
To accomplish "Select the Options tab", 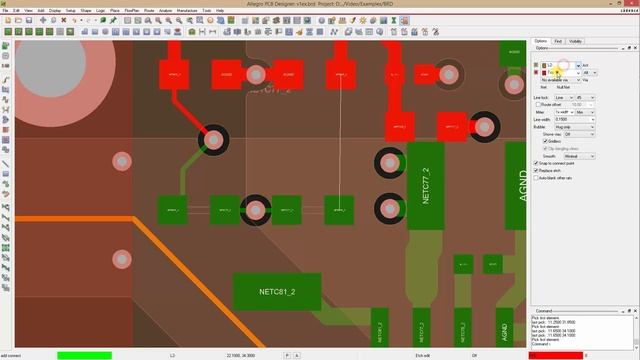I will [540, 41].
